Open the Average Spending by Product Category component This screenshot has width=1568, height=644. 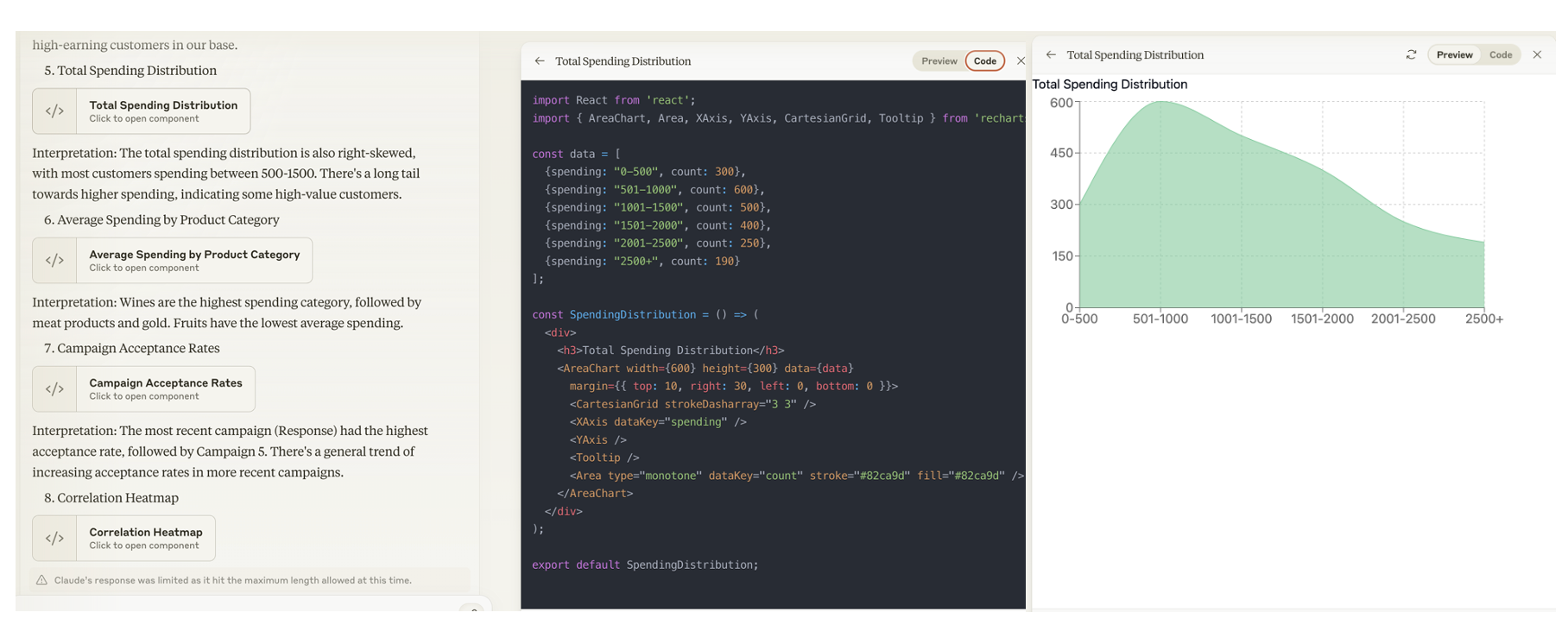pos(194,261)
